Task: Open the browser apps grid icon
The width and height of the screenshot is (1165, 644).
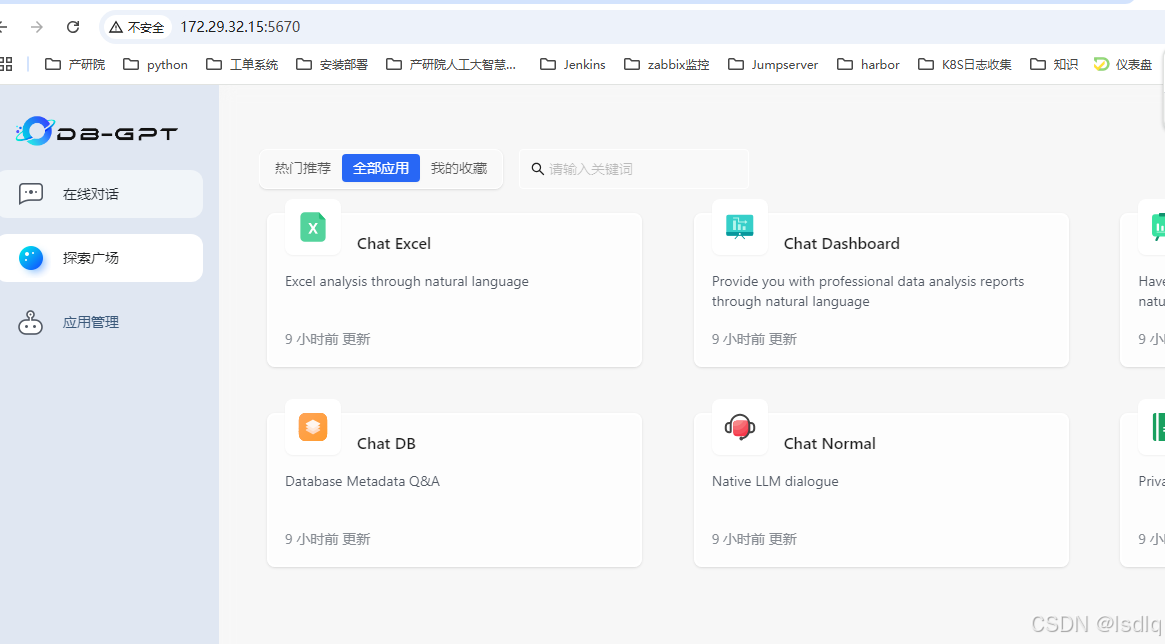Action: click(x=6, y=65)
